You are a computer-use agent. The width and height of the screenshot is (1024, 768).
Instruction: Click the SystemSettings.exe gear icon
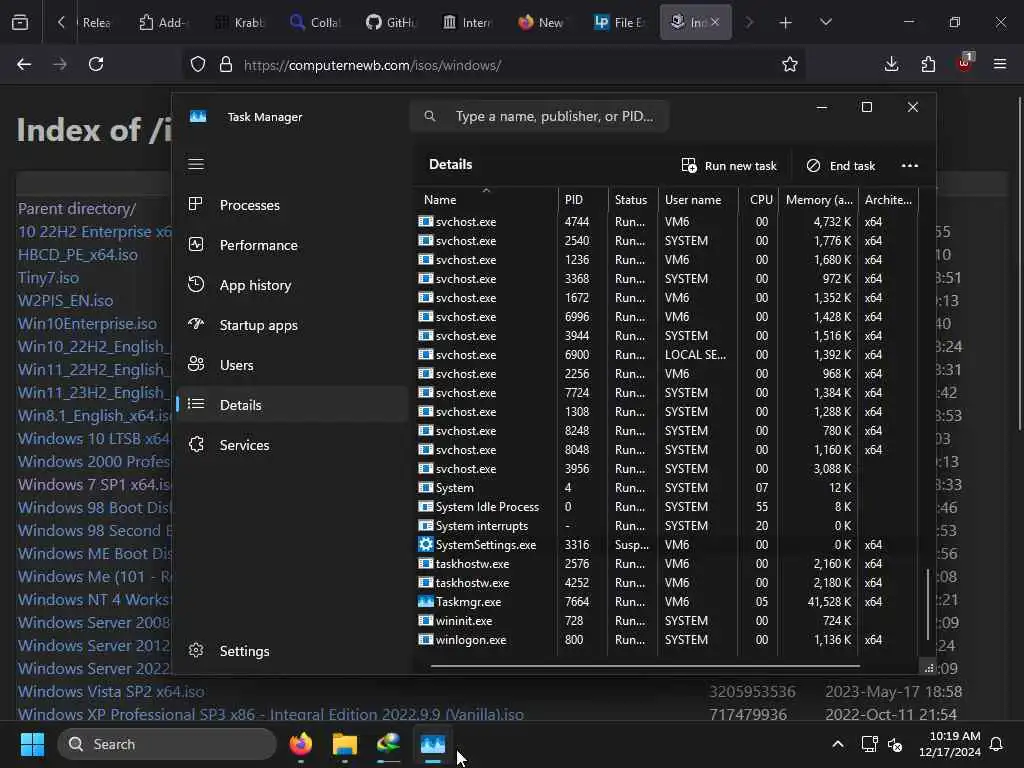coord(426,545)
